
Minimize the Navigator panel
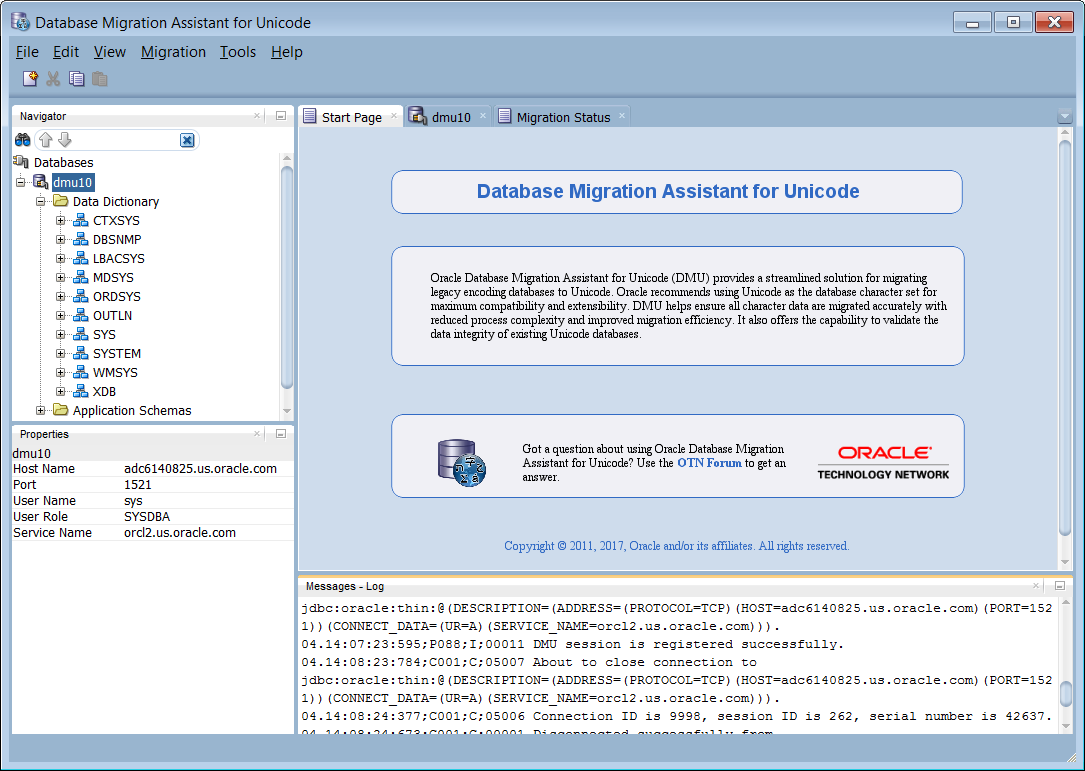(x=280, y=116)
